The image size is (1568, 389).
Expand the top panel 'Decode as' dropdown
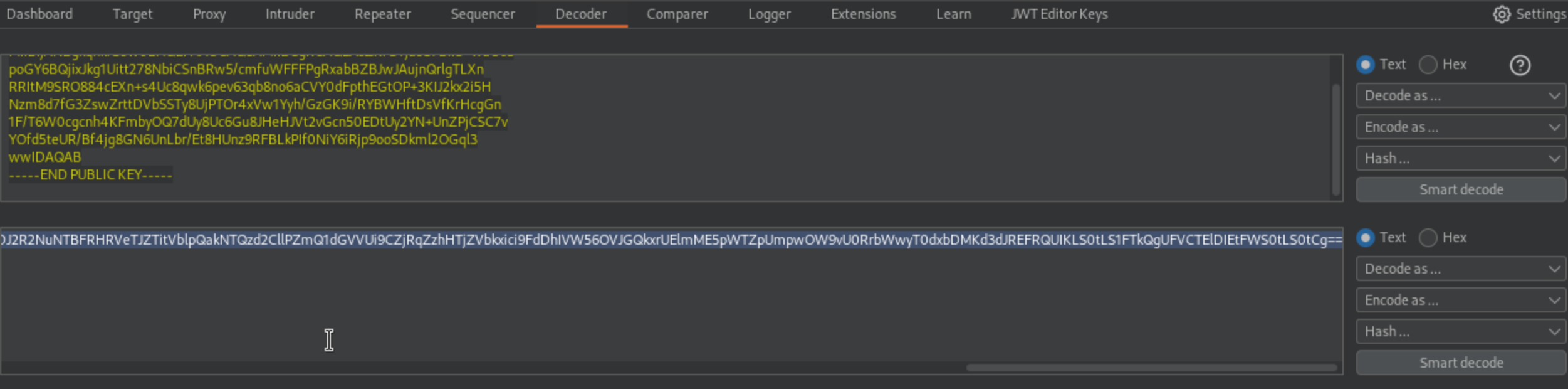coord(1460,96)
